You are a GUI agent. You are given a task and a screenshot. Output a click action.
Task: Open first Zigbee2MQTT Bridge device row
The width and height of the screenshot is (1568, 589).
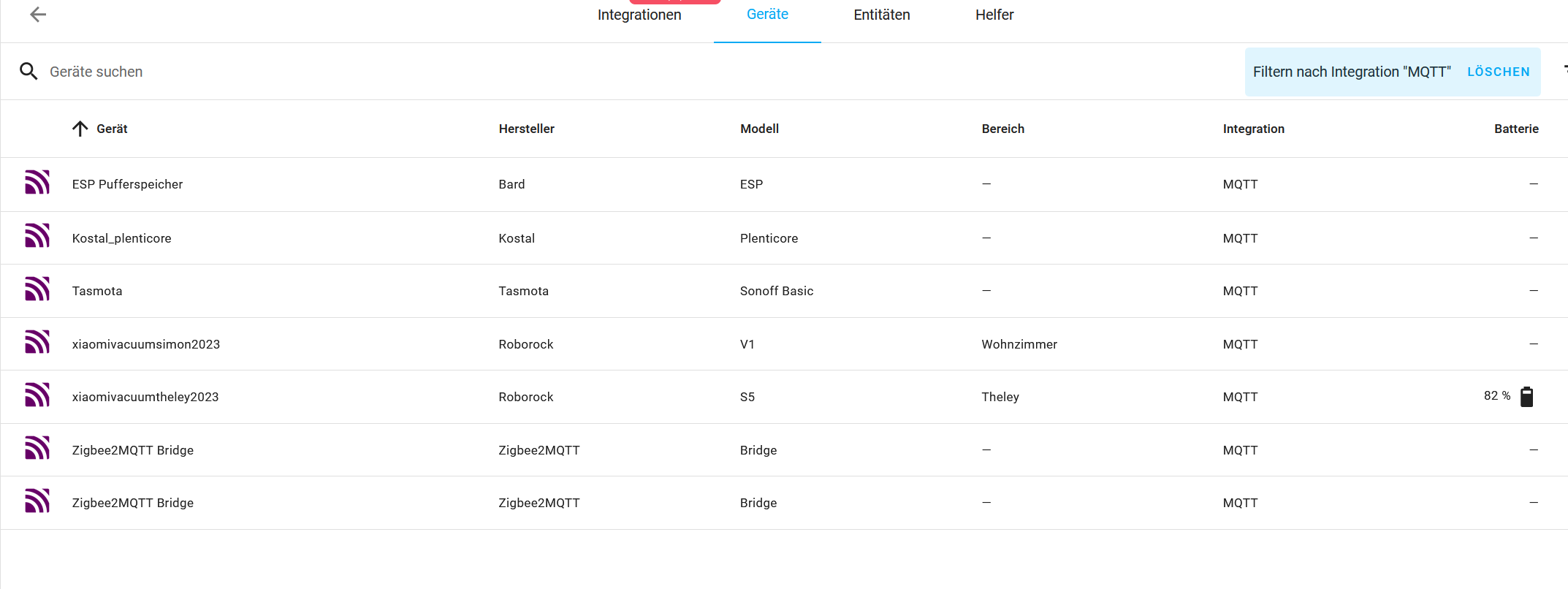pos(784,450)
